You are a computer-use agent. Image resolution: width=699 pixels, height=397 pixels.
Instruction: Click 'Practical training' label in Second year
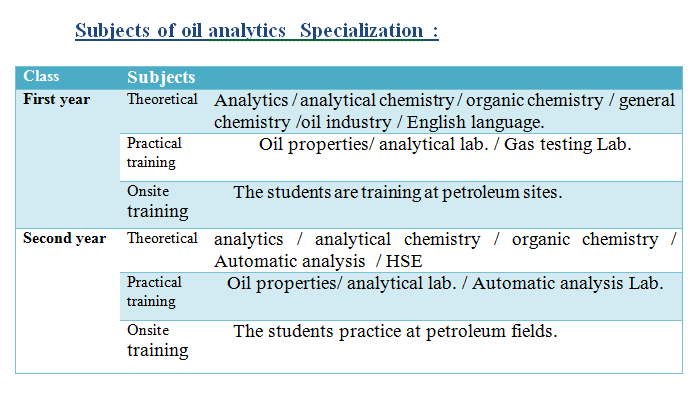(x=154, y=291)
